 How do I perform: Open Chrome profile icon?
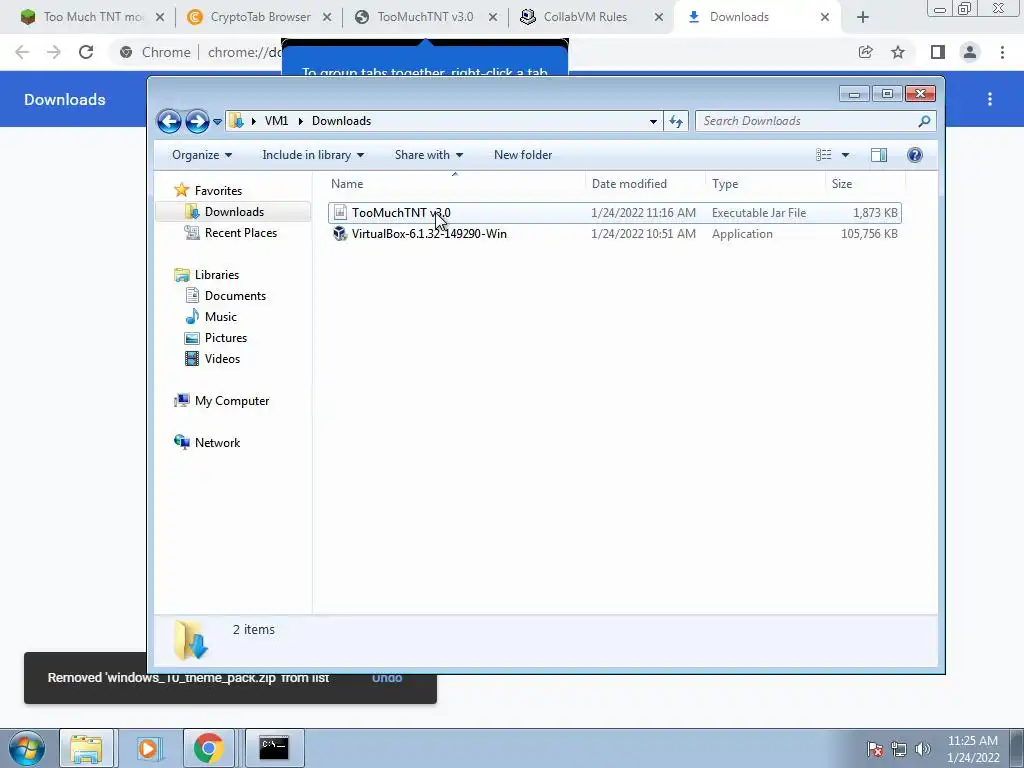tap(970, 52)
